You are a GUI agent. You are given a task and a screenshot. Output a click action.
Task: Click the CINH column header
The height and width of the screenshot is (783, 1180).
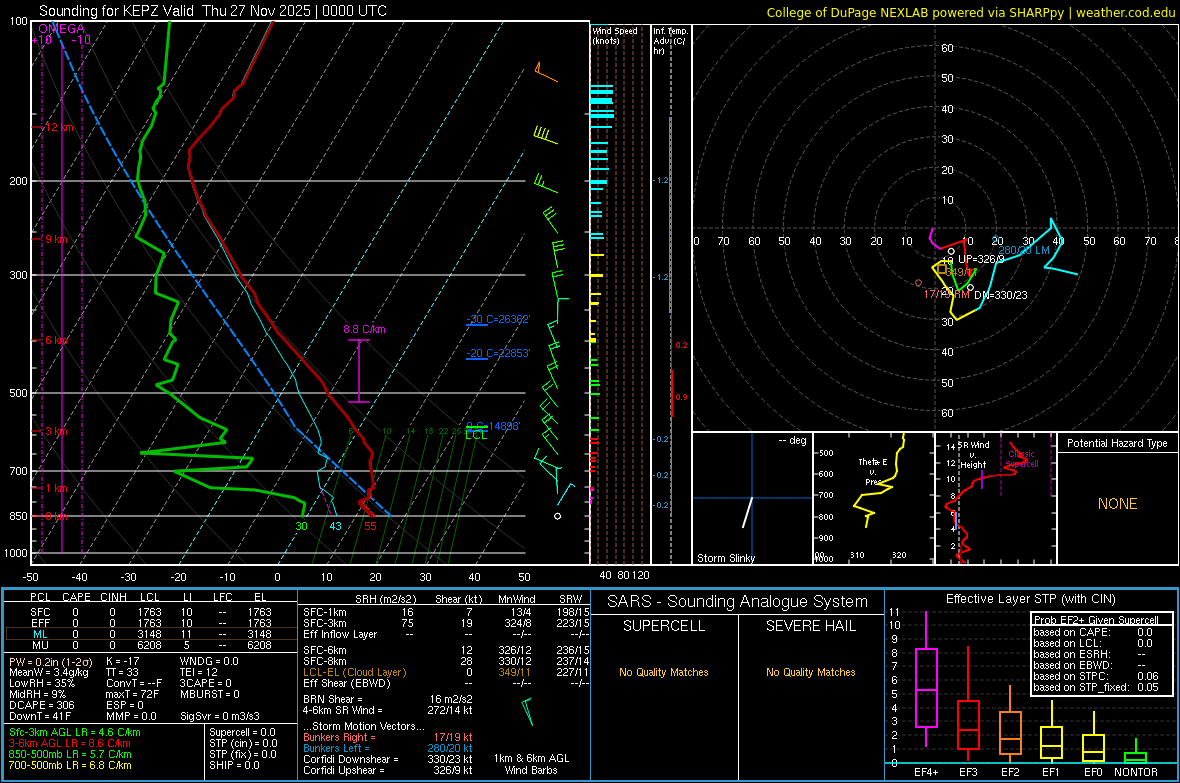[114, 597]
